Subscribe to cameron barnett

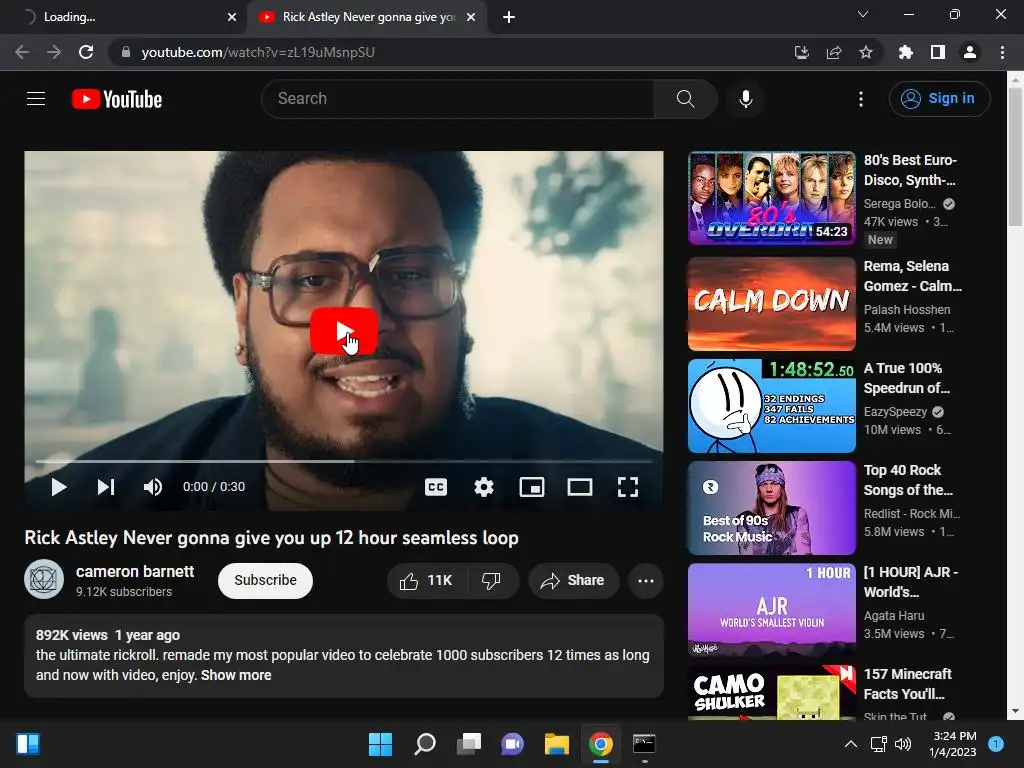[x=265, y=580]
